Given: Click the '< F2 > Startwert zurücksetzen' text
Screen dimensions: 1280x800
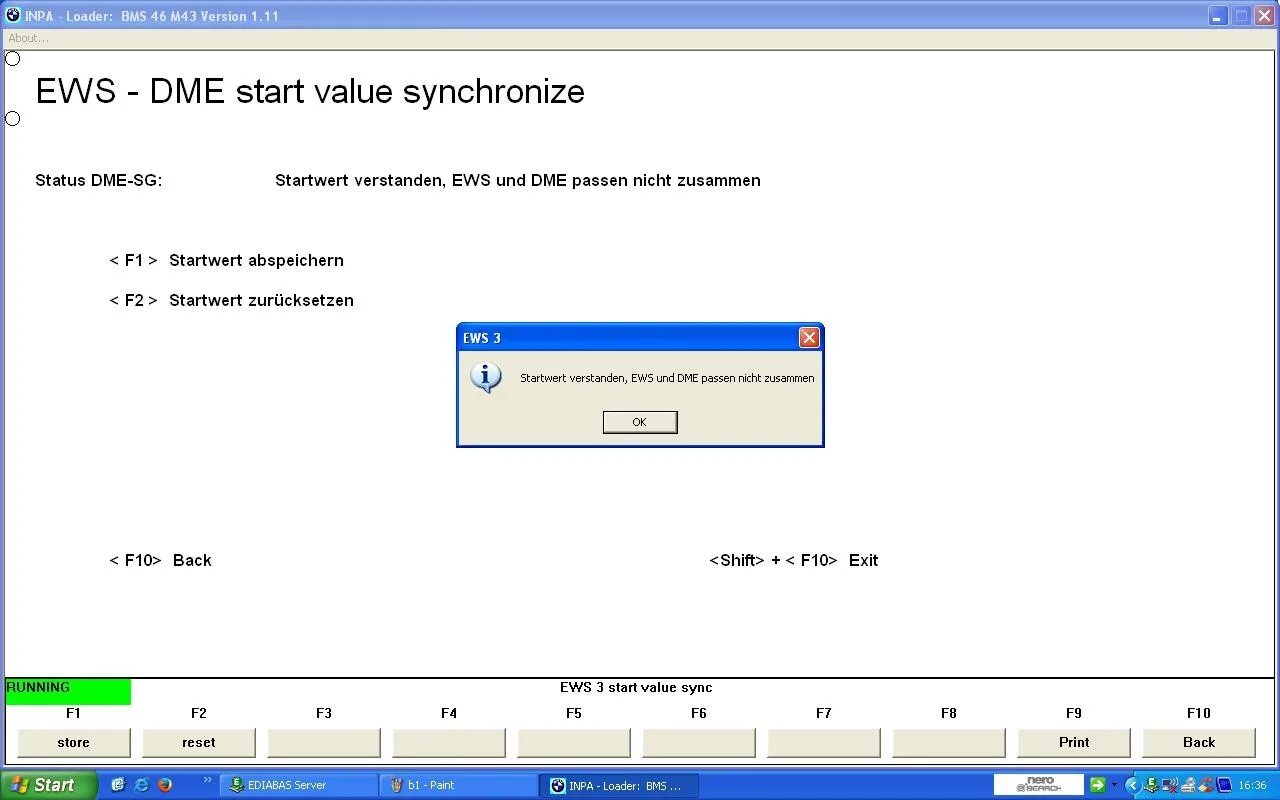Looking at the screenshot, I should click(x=231, y=300).
